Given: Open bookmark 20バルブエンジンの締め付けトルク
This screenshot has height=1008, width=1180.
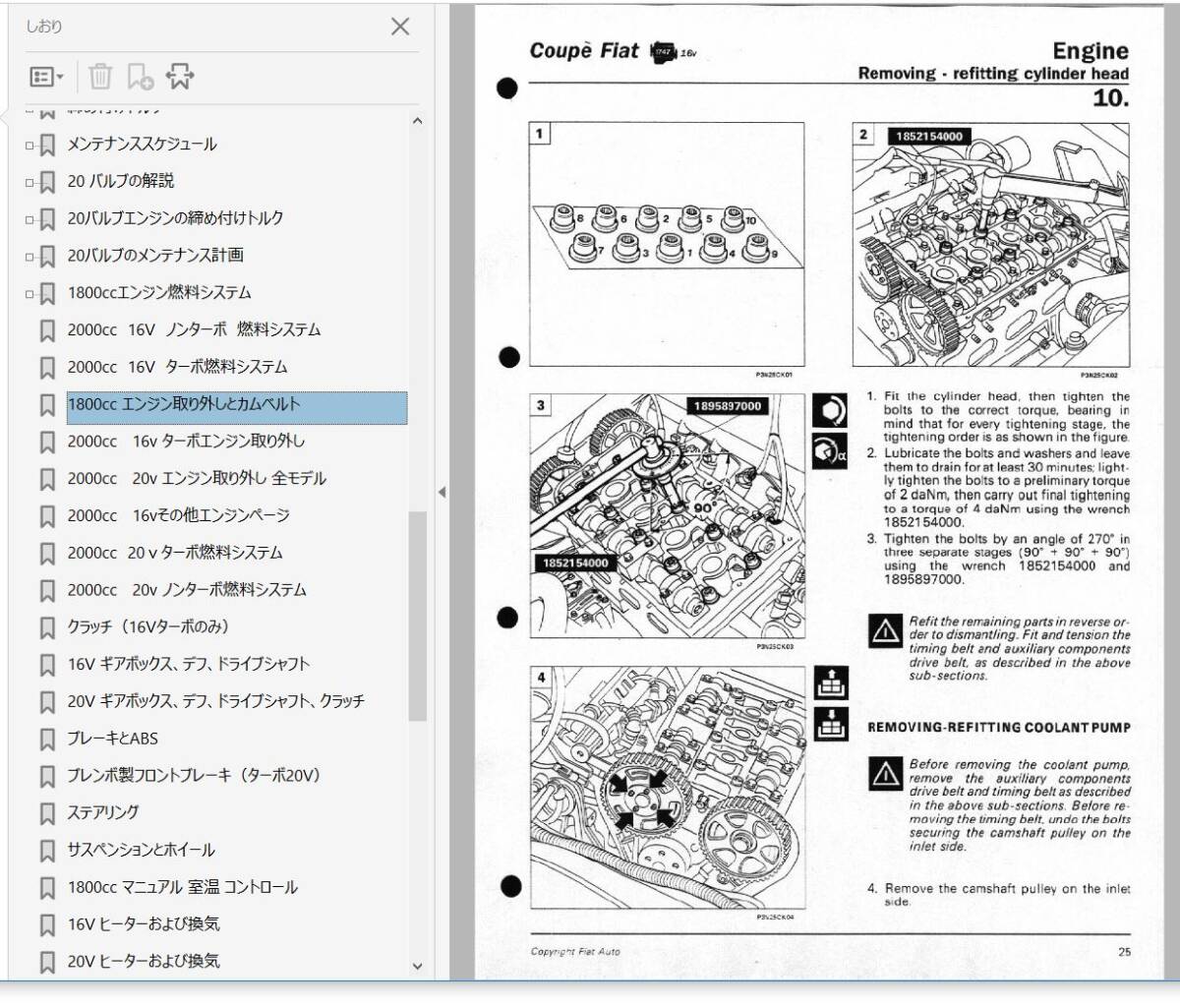Looking at the screenshot, I should [175, 218].
